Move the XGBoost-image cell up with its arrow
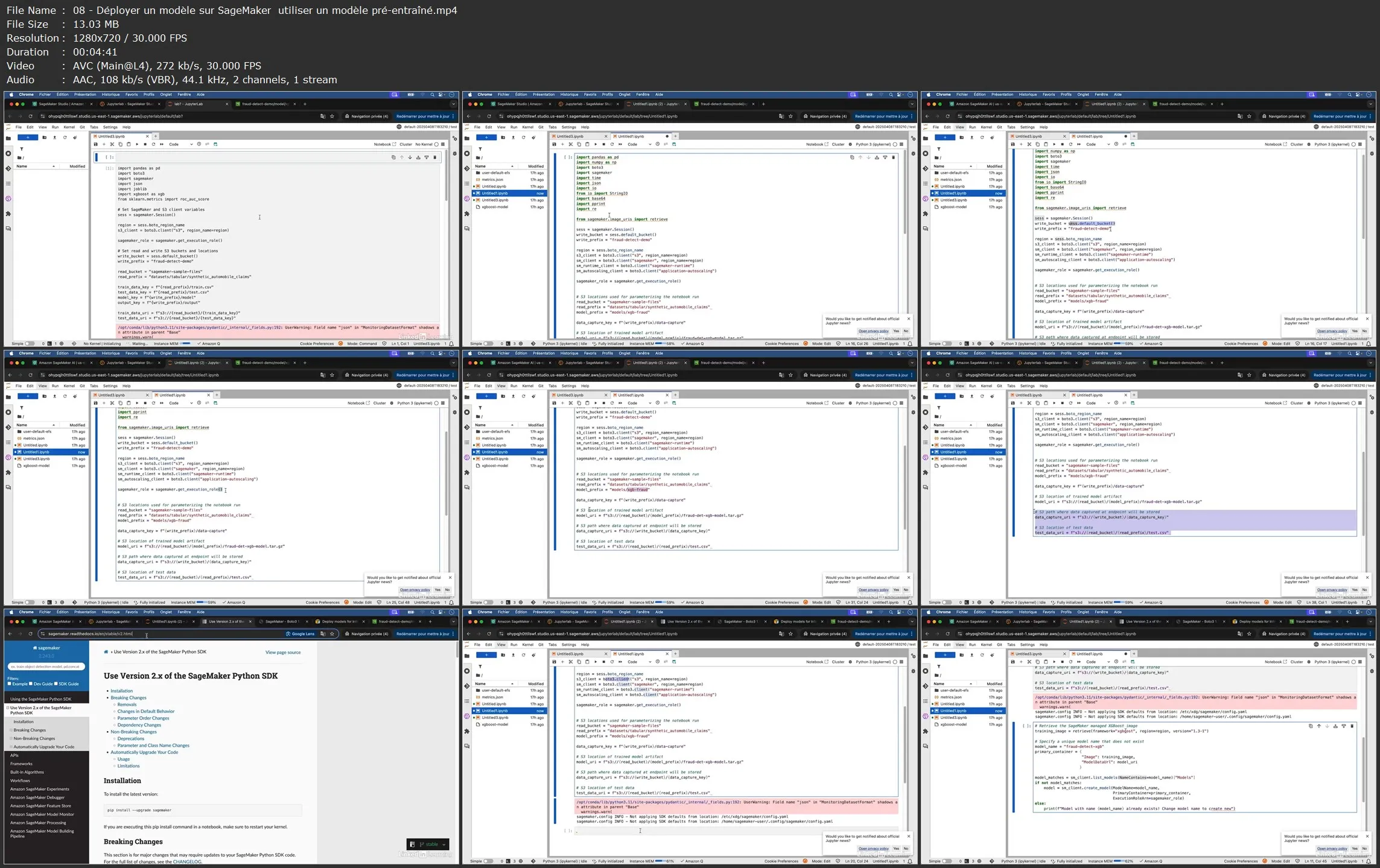The width and height of the screenshot is (1380, 868). pos(1319,726)
